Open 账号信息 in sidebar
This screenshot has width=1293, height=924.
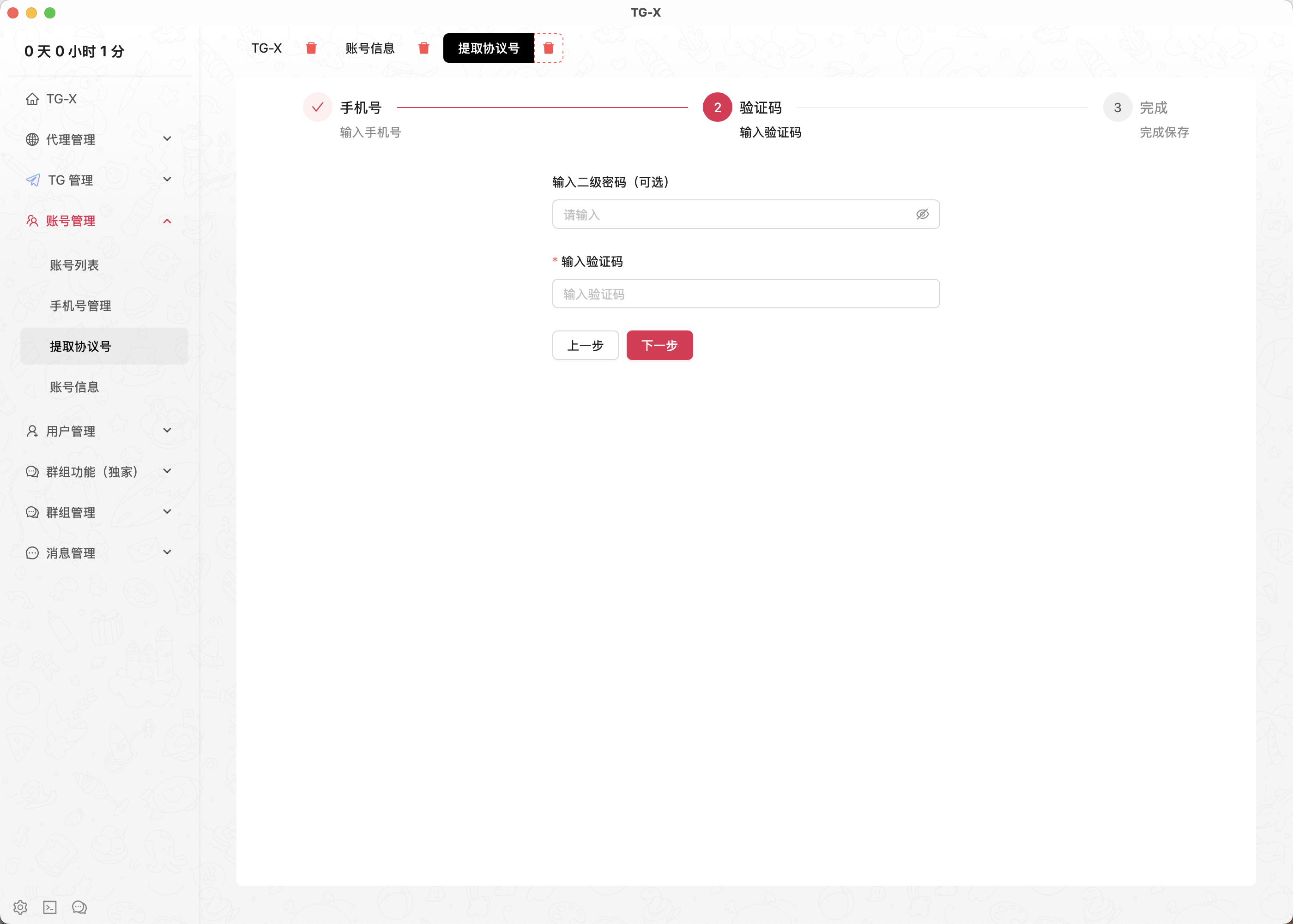(x=74, y=387)
